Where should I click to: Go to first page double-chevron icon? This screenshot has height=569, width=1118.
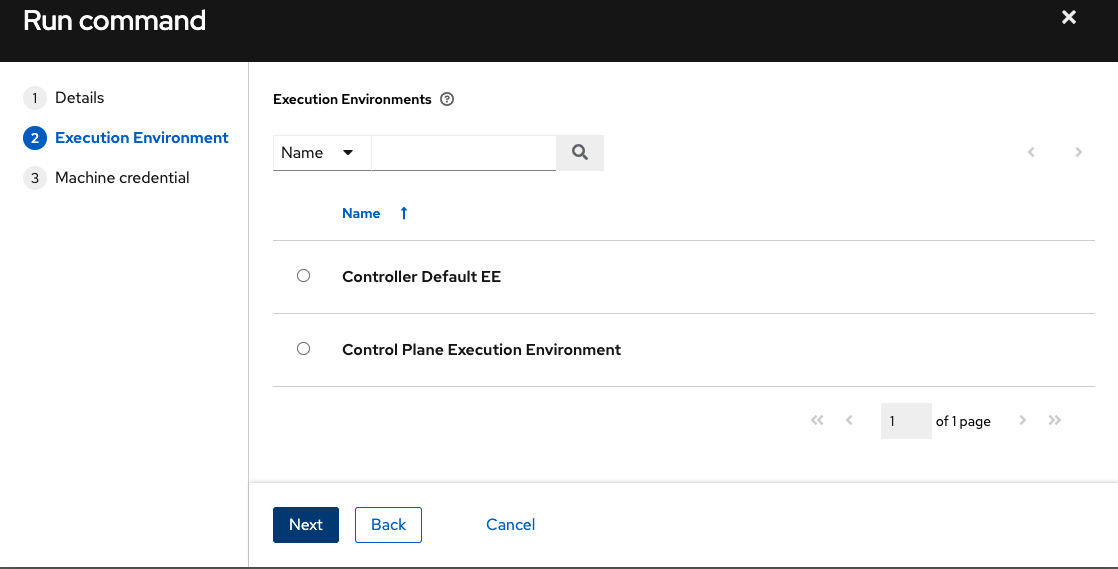click(x=817, y=421)
